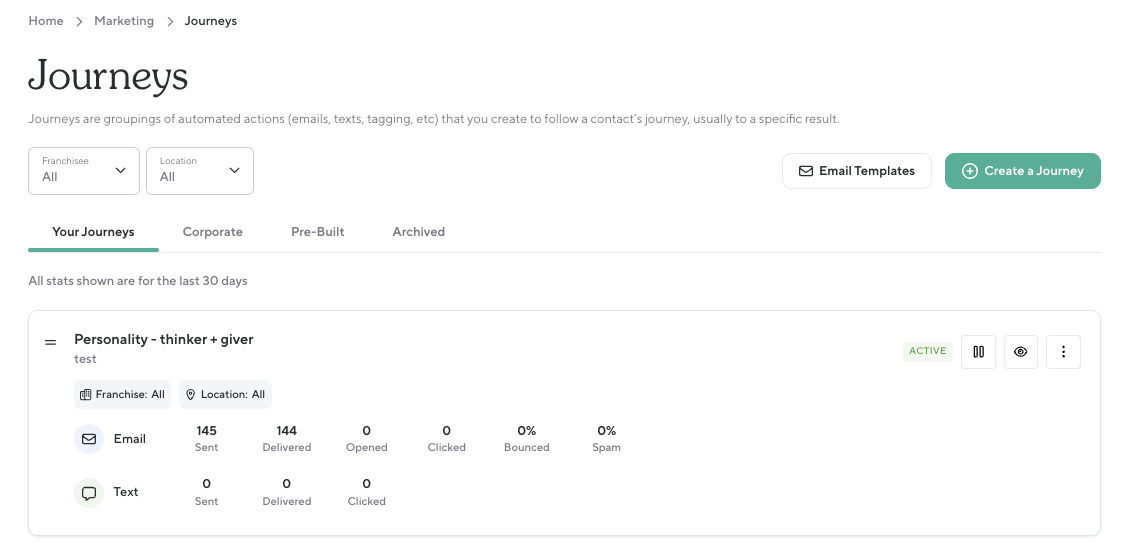Go to Home in the breadcrumb
Viewport: 1126px width, 550px height.
46,21
